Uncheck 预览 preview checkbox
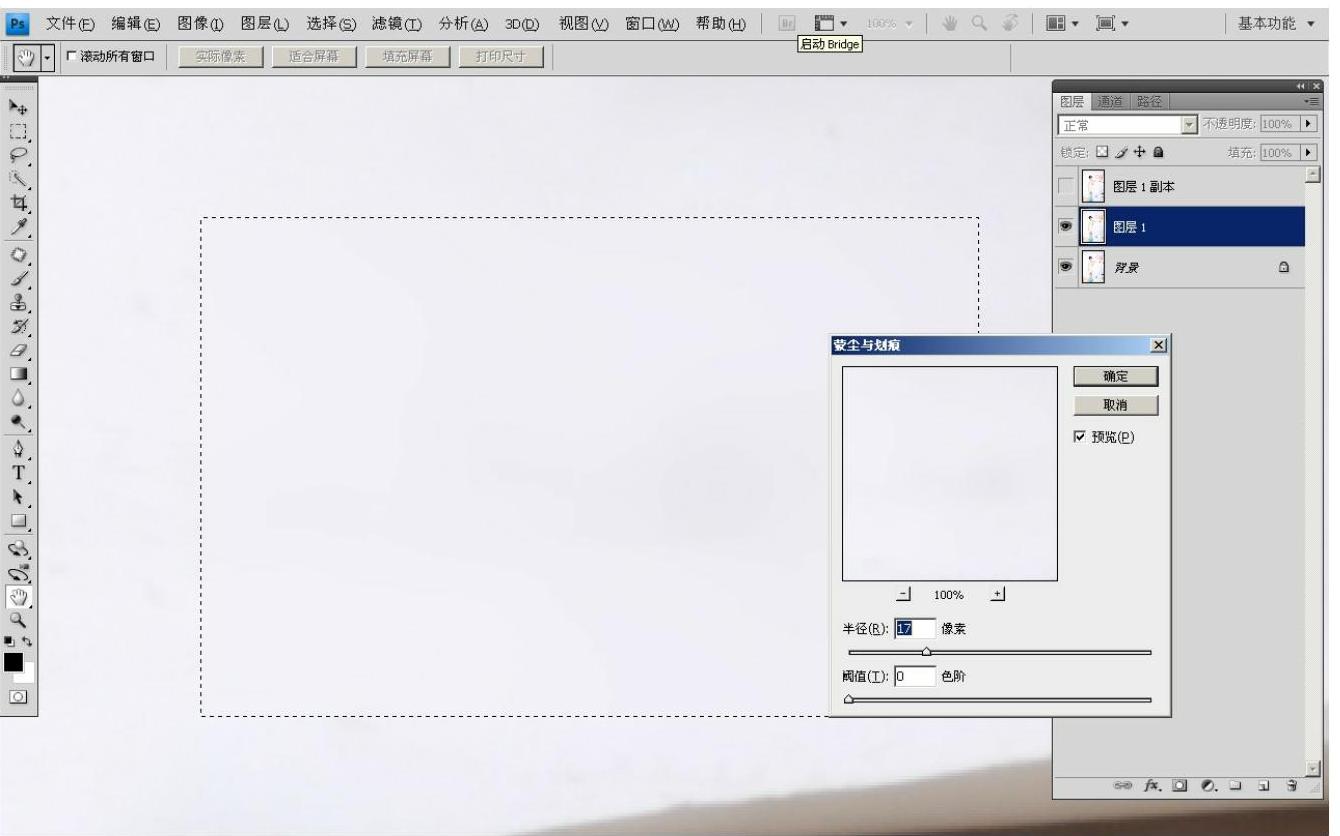Image resolution: width=1340 pixels, height=836 pixels. click(x=1080, y=437)
